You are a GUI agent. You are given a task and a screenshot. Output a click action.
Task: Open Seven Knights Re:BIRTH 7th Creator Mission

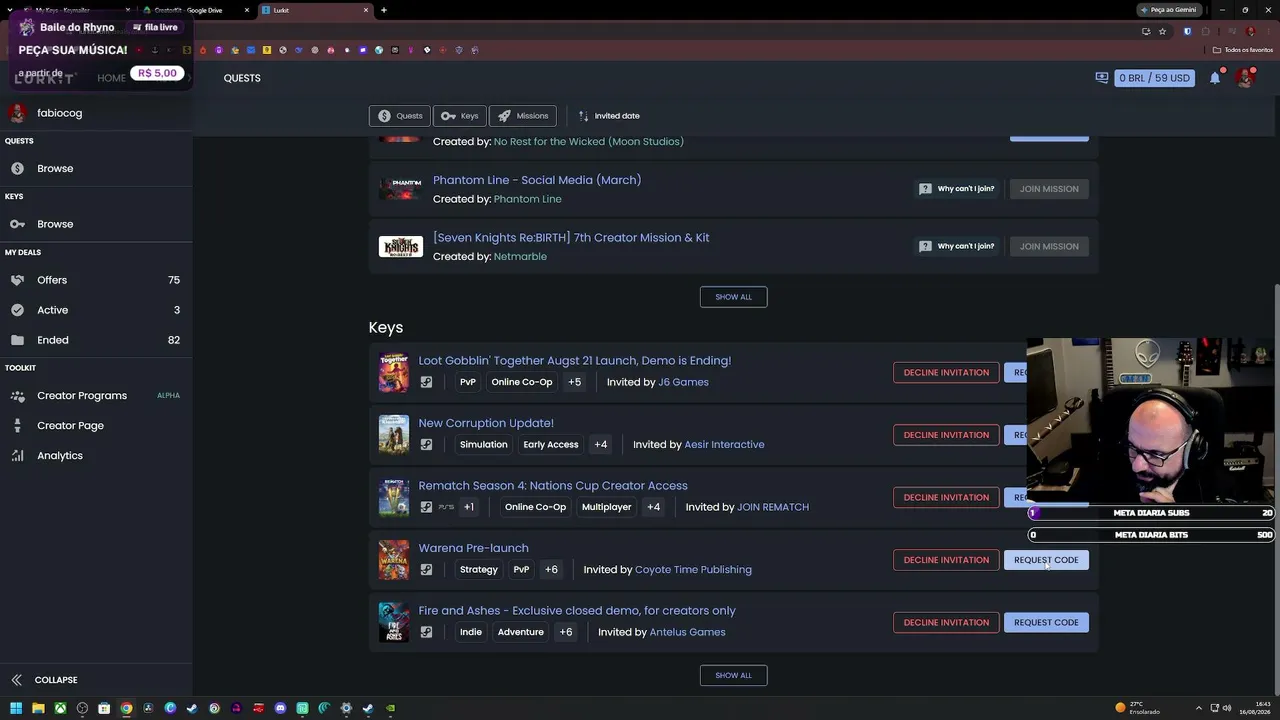point(571,238)
